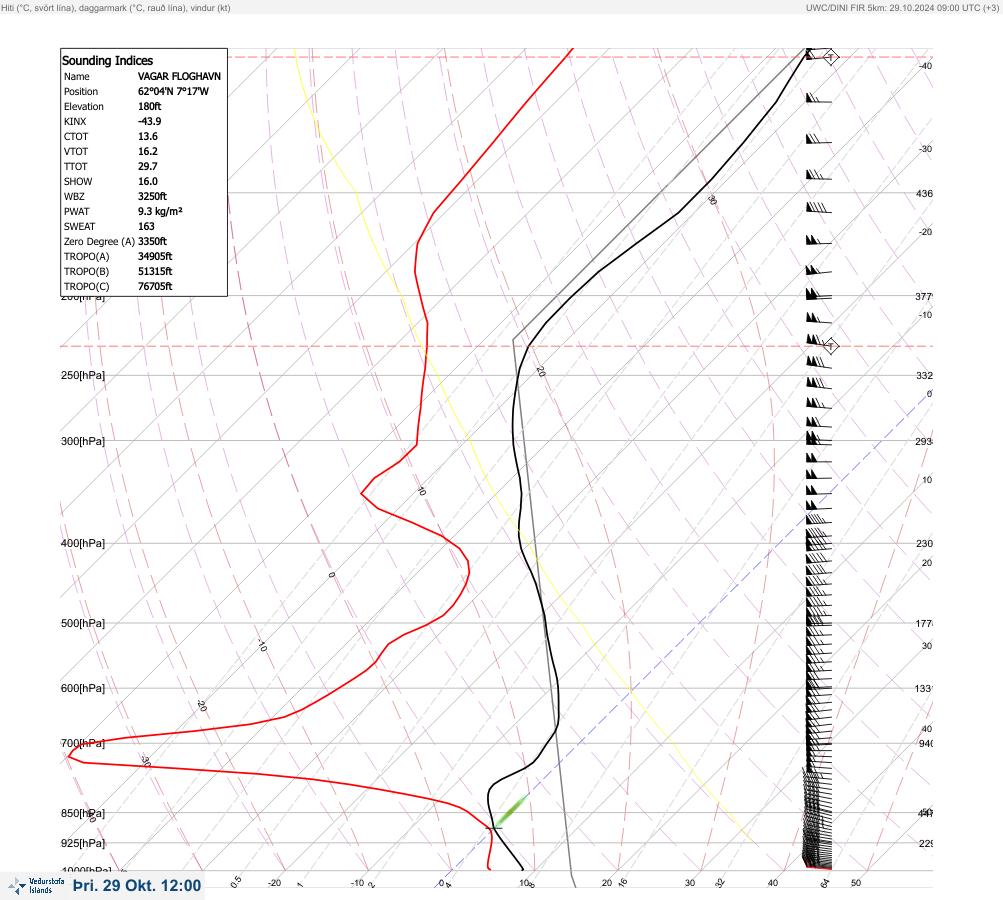The image size is (1003, 900).
Task: Click the upper tropopause diamond T marker
Action: pos(830,57)
